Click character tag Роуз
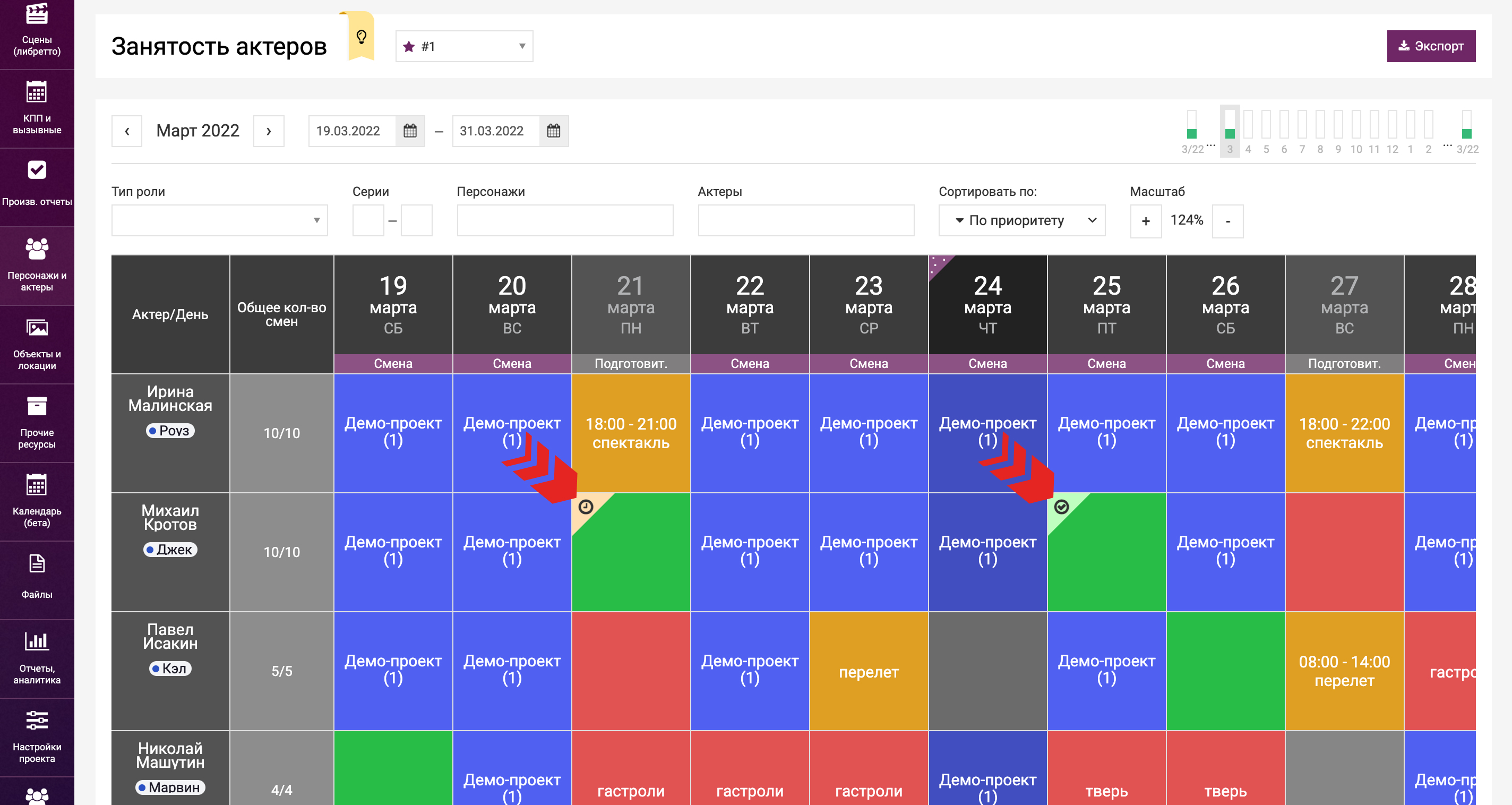The width and height of the screenshot is (1512, 805). pos(170,431)
